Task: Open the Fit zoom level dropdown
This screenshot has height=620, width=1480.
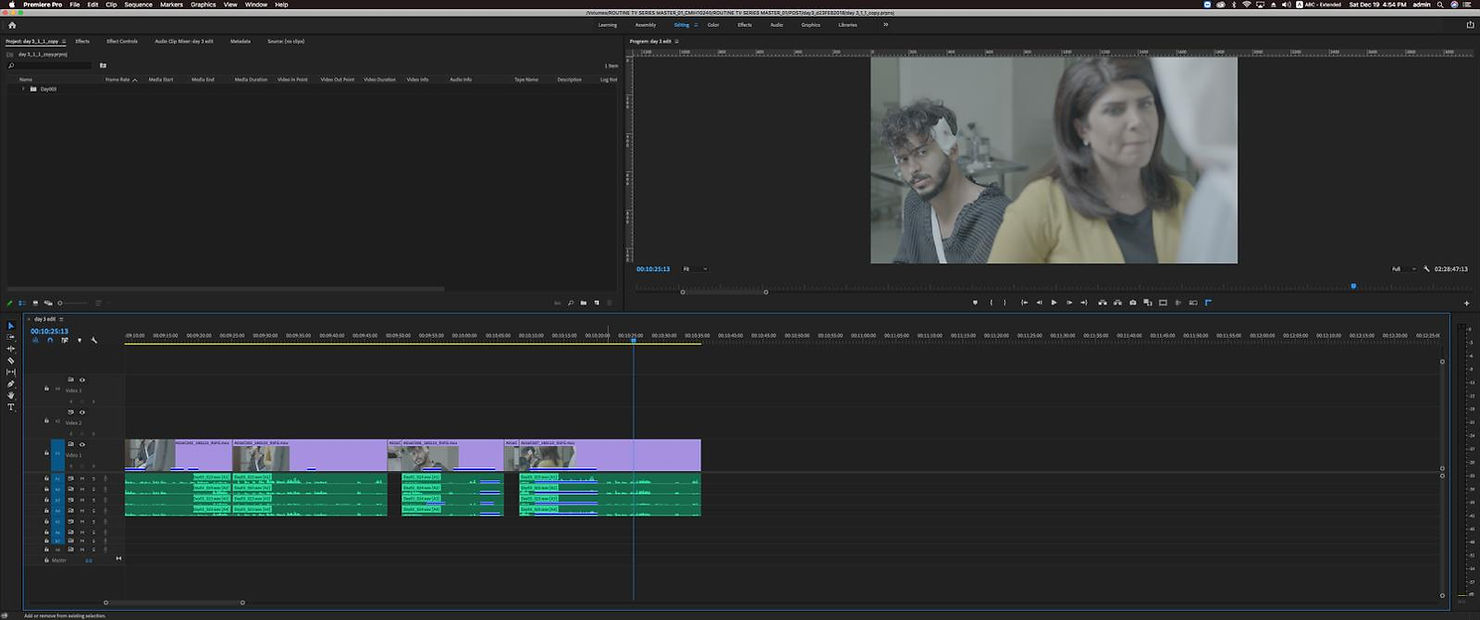Action: [695, 269]
